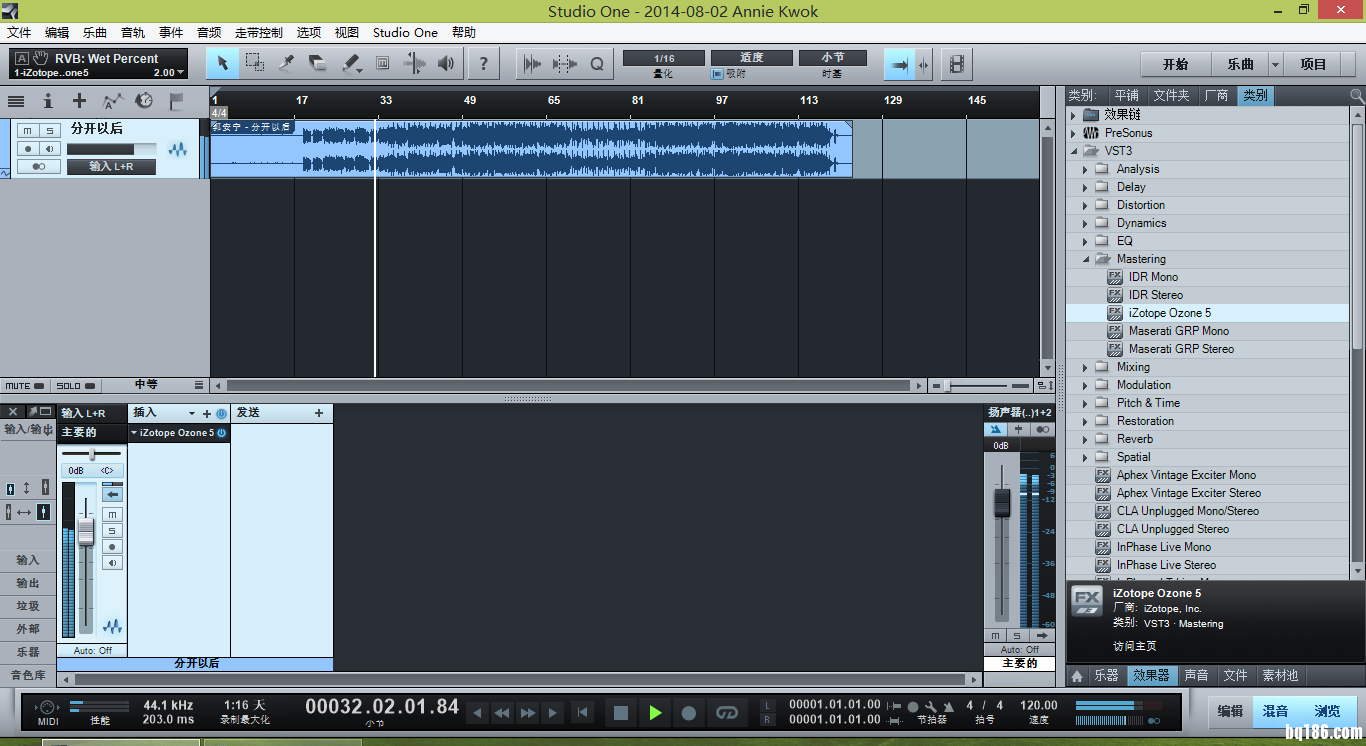Open the 音轨 menu
This screenshot has width=1366, height=746.
coord(133,32)
